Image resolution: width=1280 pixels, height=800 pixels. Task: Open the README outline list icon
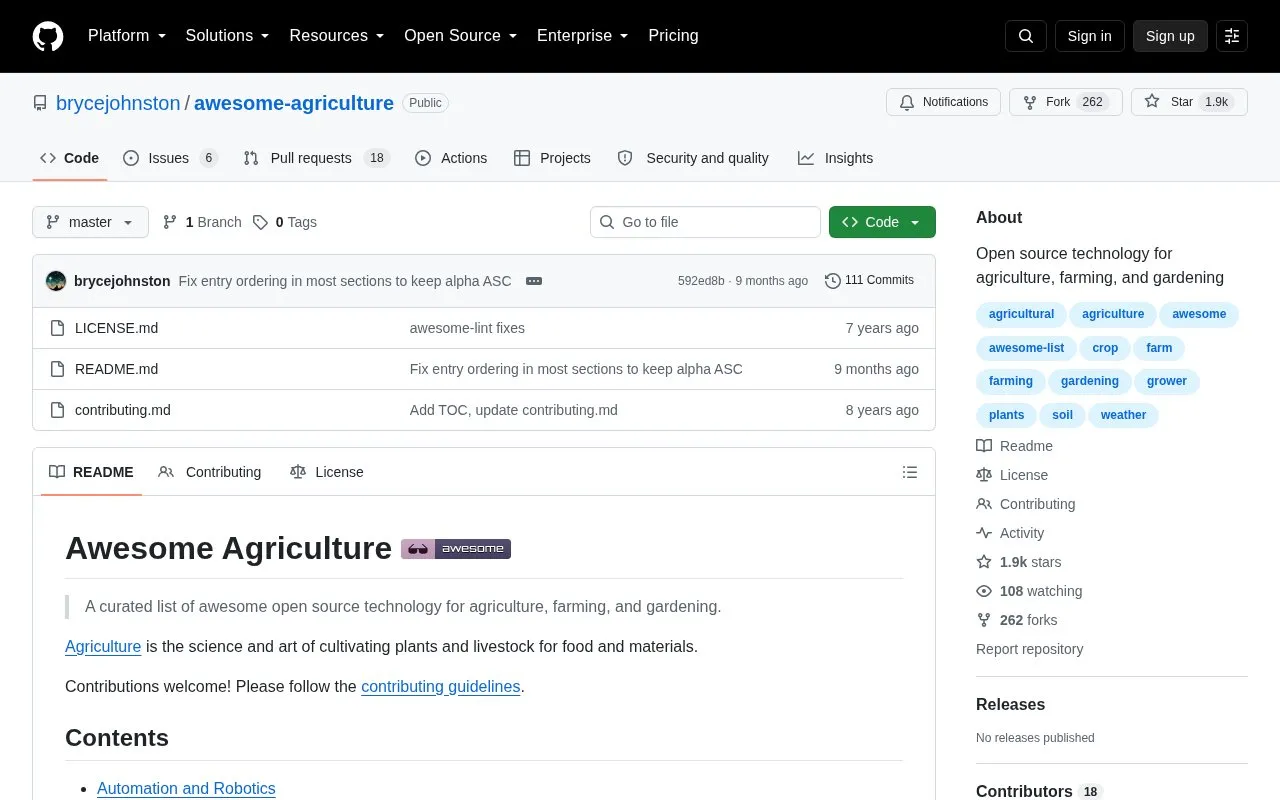[x=910, y=472]
